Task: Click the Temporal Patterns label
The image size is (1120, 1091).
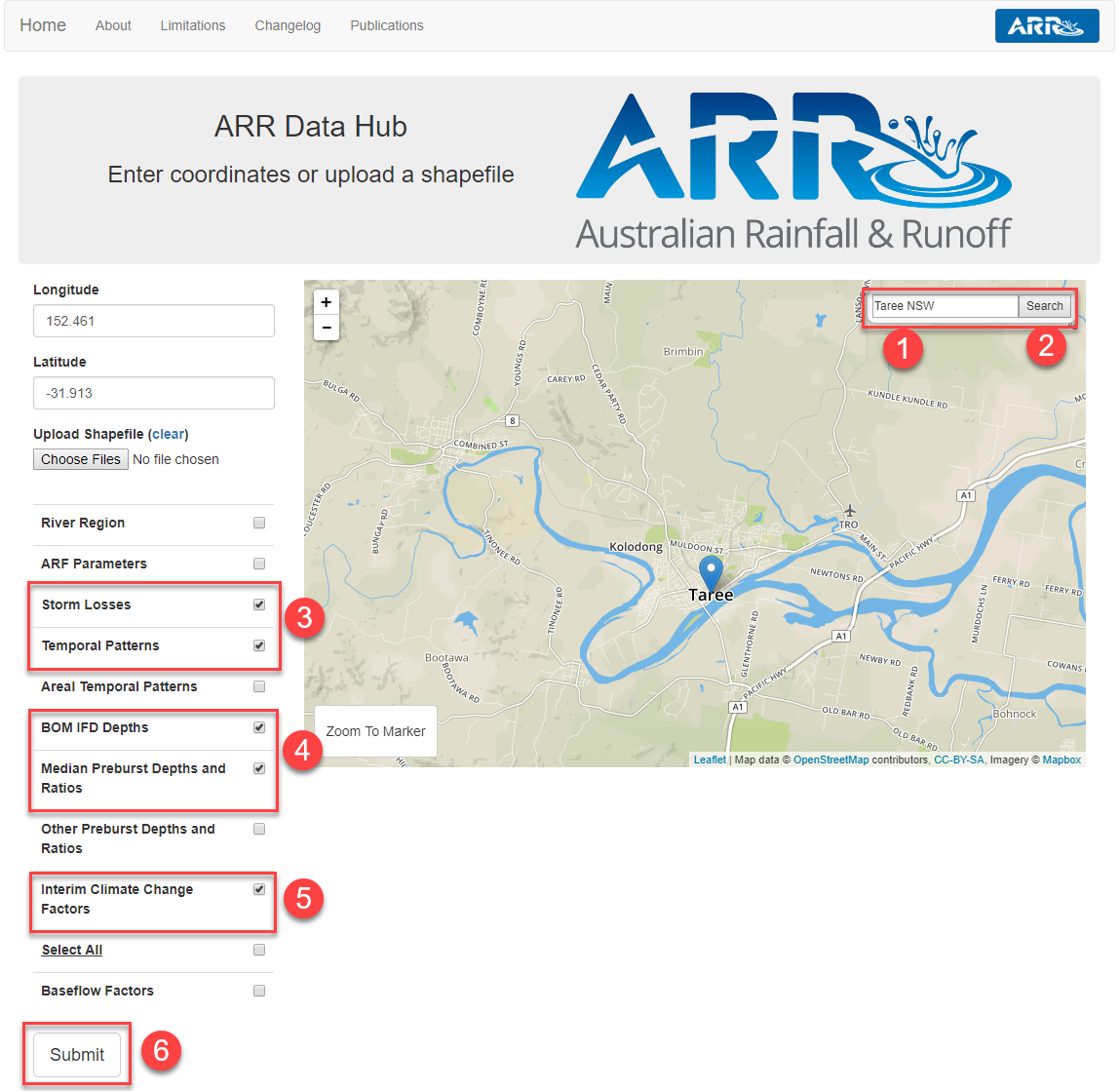Action: click(x=100, y=645)
